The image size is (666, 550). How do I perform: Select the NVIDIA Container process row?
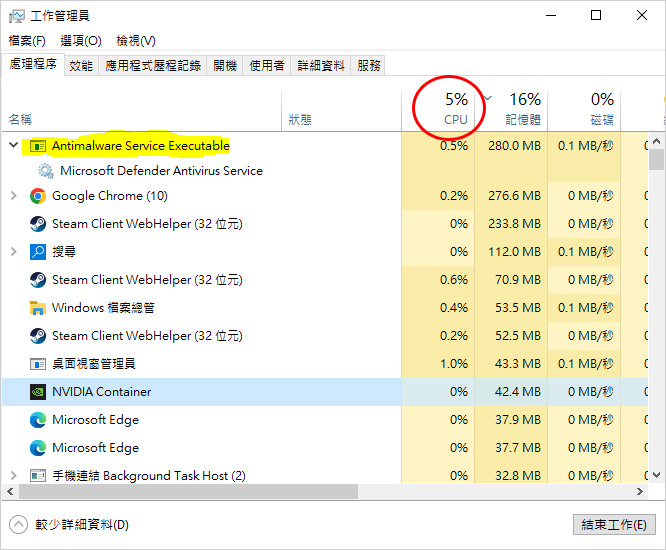pyautogui.click(x=325, y=392)
